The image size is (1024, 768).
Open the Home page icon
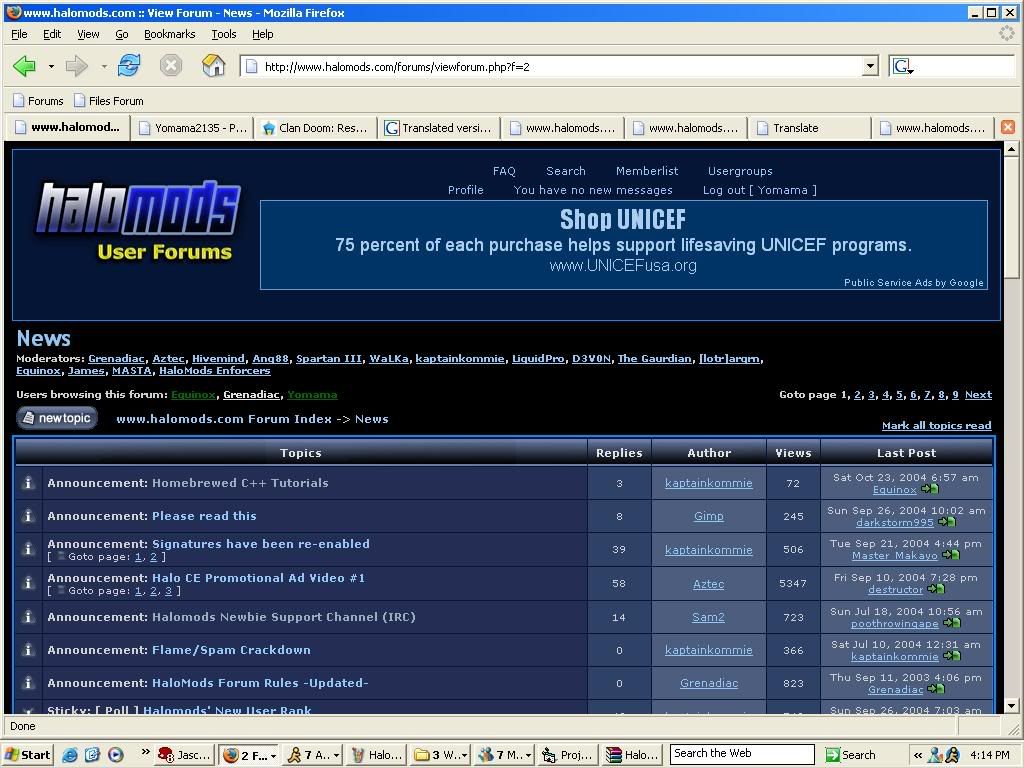tap(213, 65)
